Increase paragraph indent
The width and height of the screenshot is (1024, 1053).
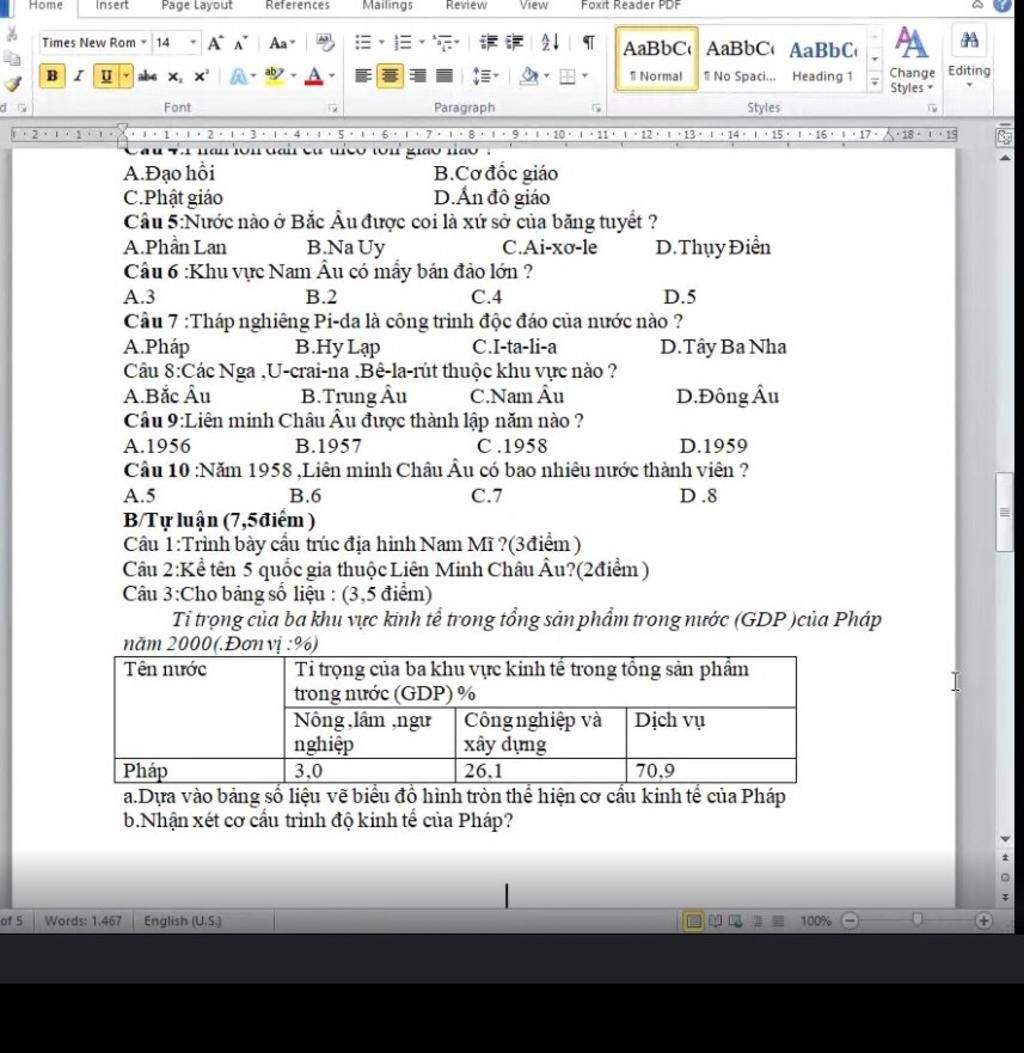[x=514, y=43]
